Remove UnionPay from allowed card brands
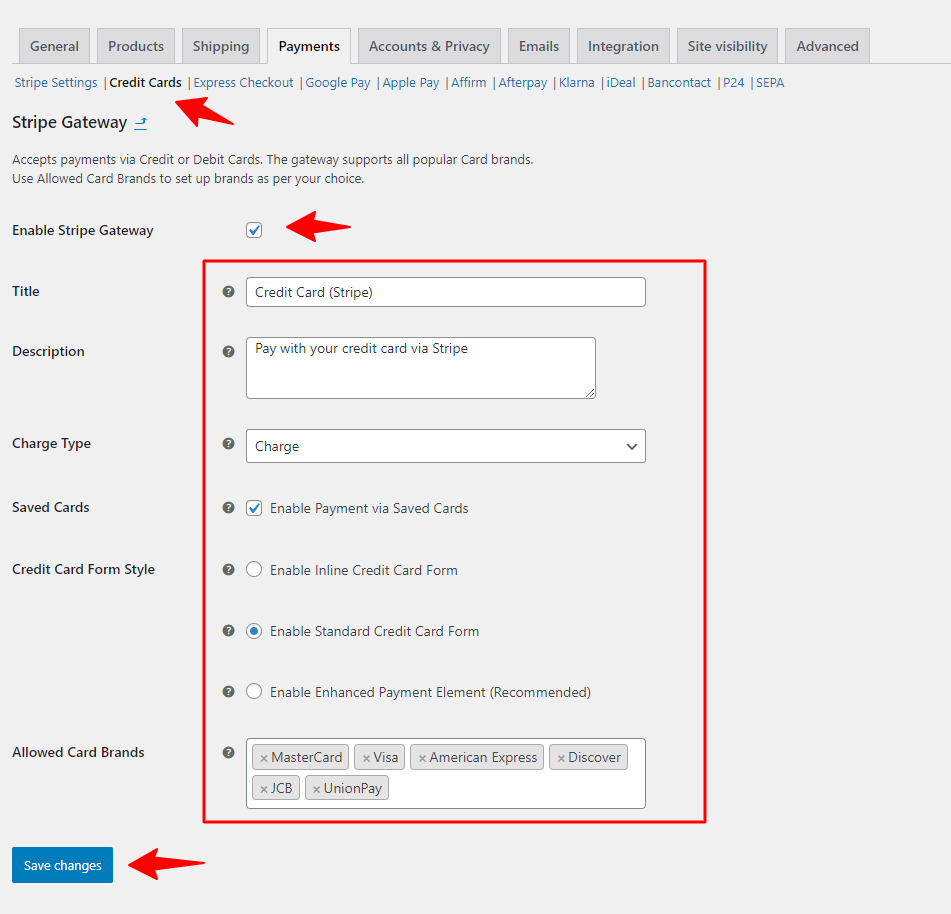951x914 pixels. tap(315, 788)
